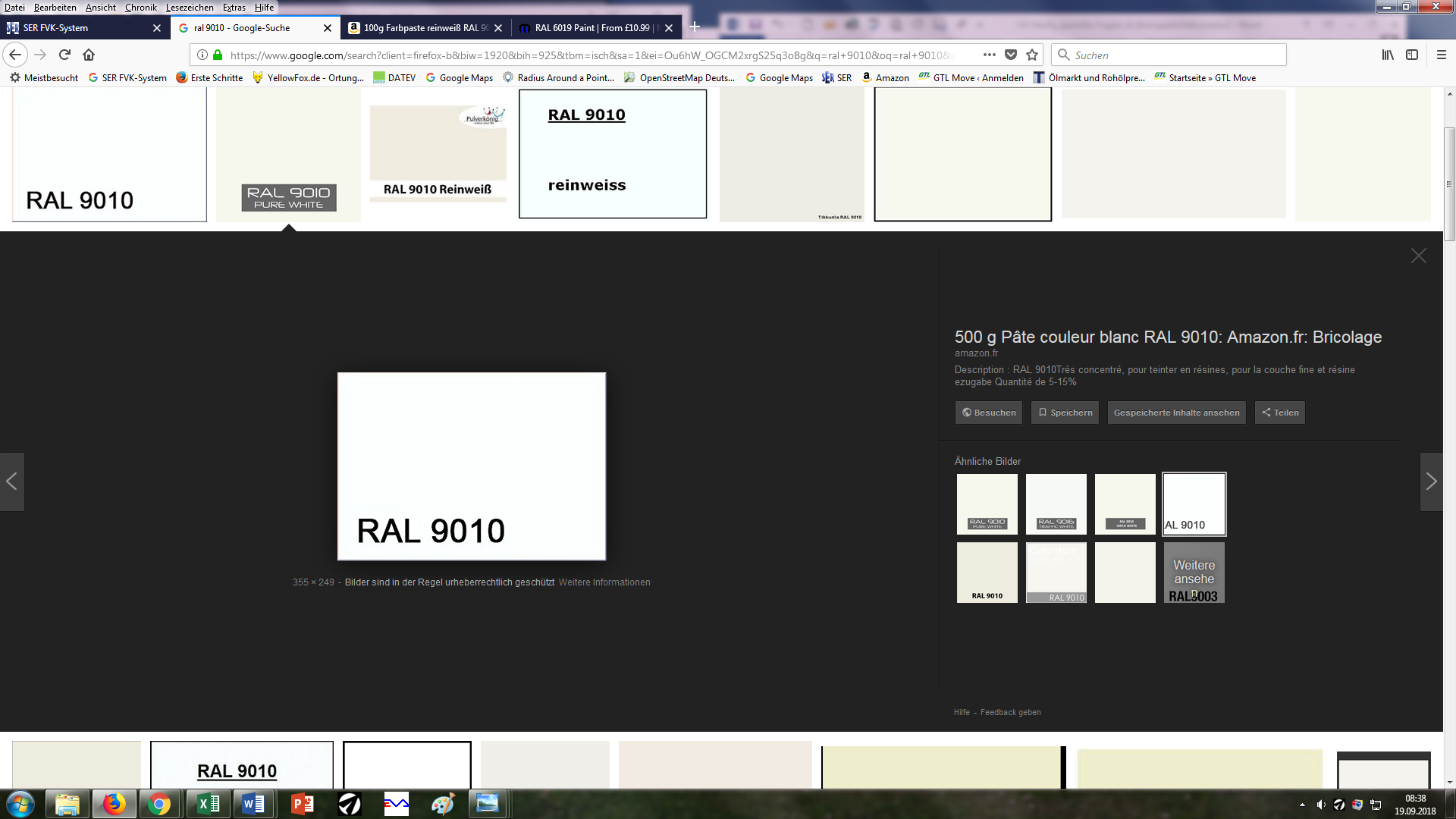Viewport: 1456px width, 819px height.
Task: Toggle the sidebar view icon
Action: click(1412, 55)
